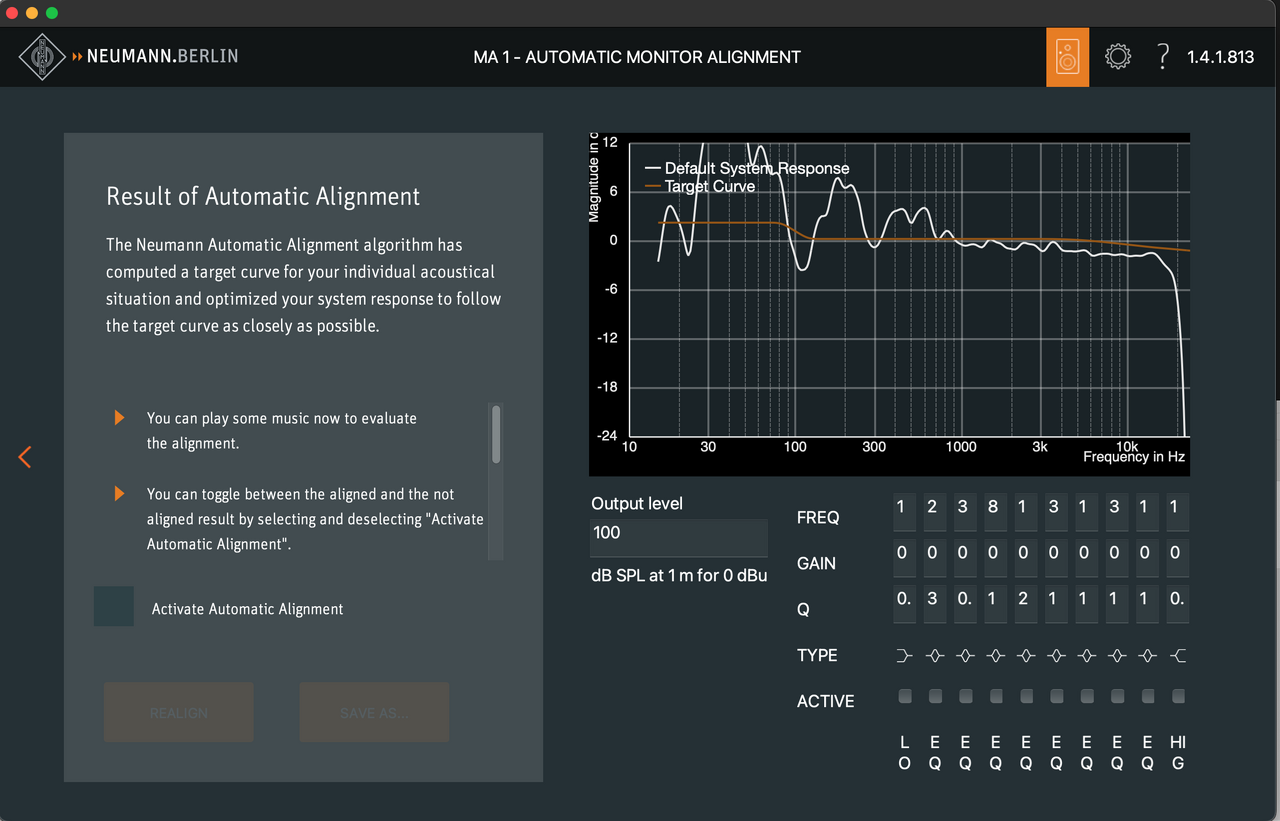Click 'dB SPL at 1 m for 0 dBu' text
Screen dimensions: 1280x821
(x=679, y=575)
